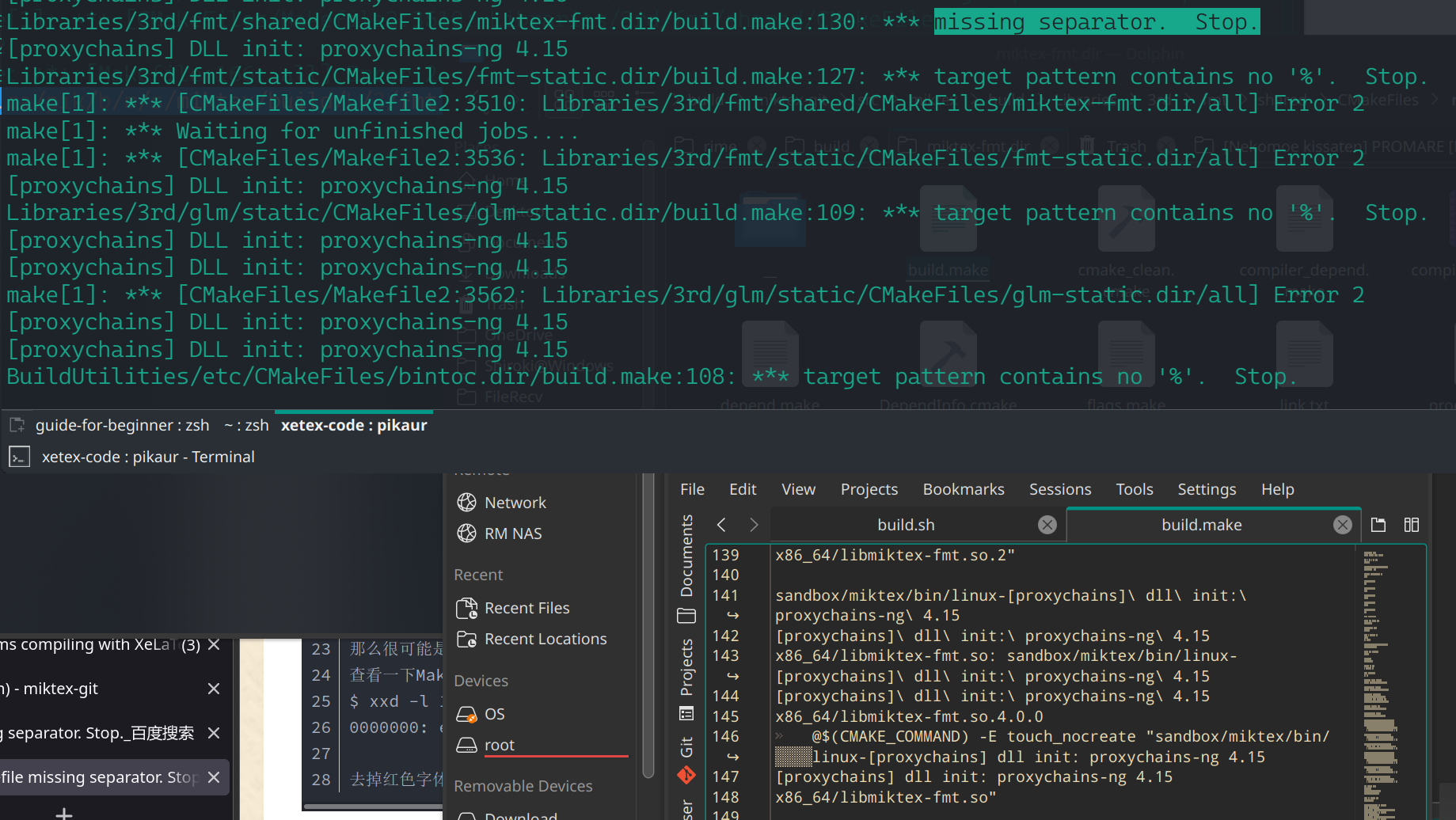Open the Bookmarks menu in Kate
The height and width of the screenshot is (820, 1456).
point(964,489)
